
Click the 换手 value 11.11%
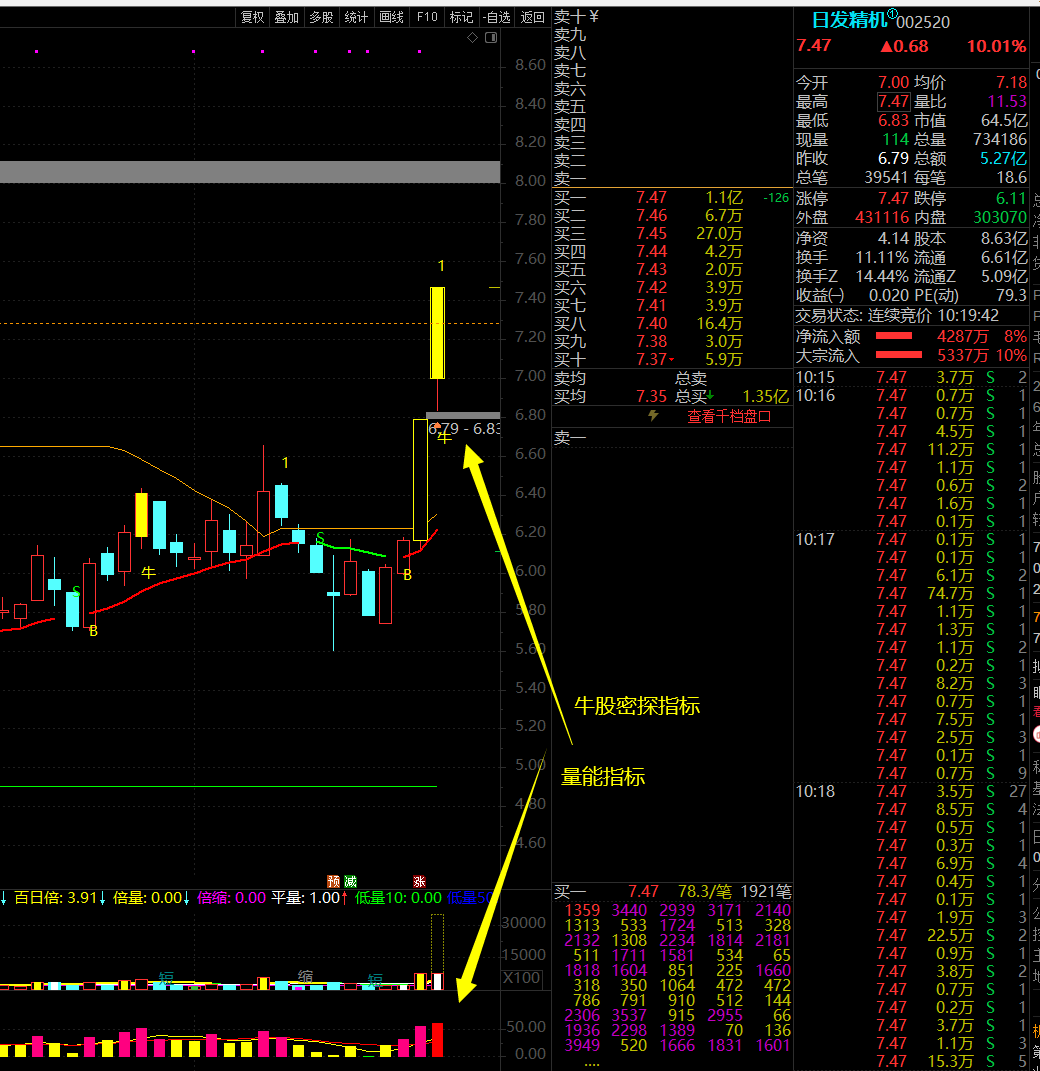coord(882,258)
